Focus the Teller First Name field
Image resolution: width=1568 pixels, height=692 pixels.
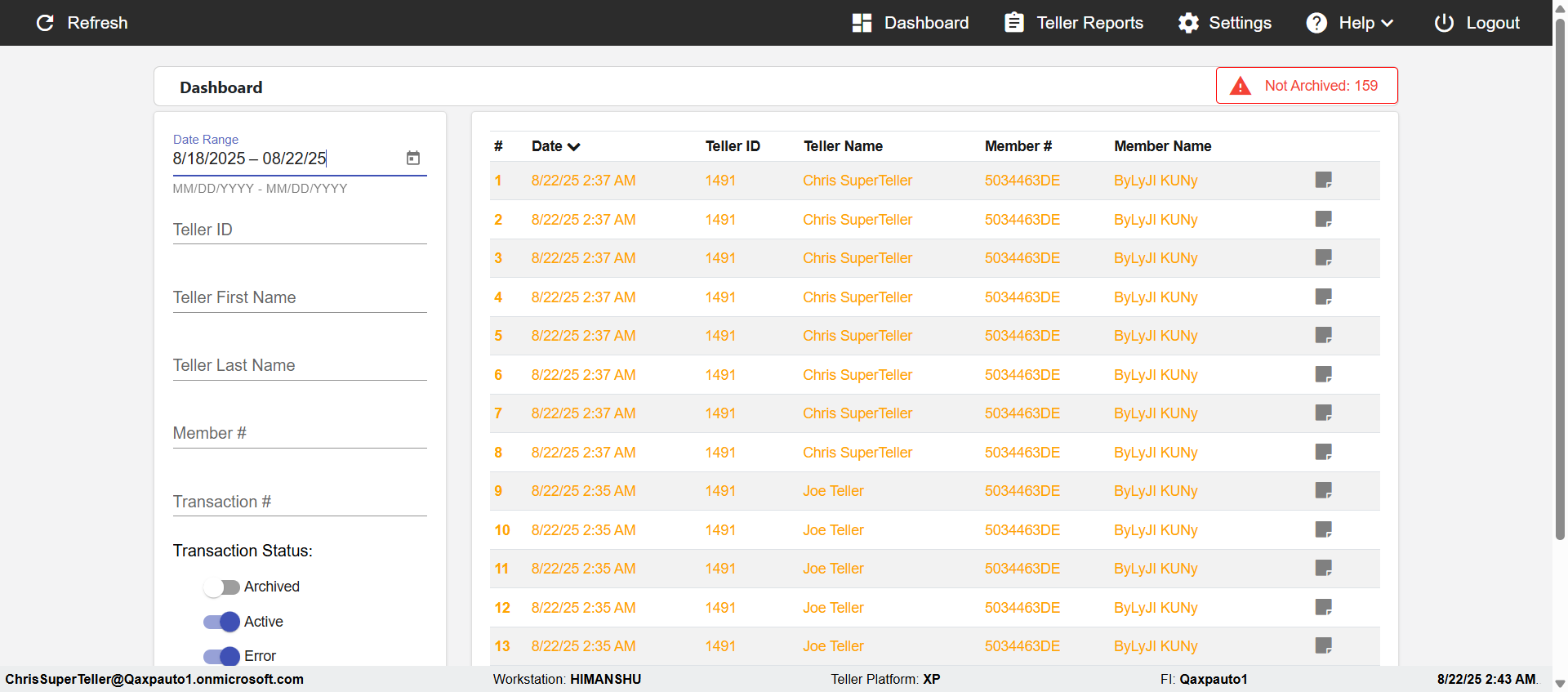click(x=300, y=298)
